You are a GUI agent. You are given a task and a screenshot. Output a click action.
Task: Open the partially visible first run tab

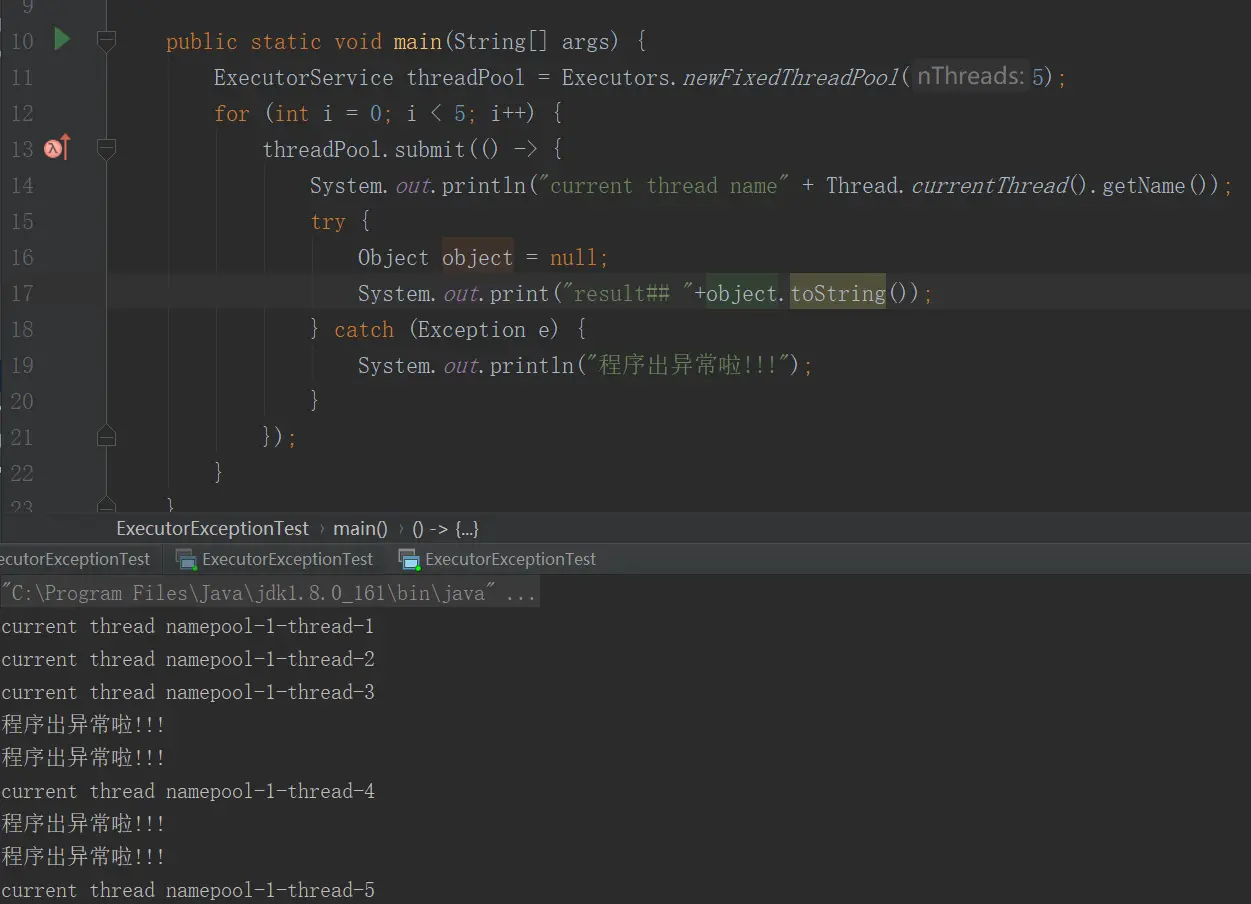click(x=75, y=559)
